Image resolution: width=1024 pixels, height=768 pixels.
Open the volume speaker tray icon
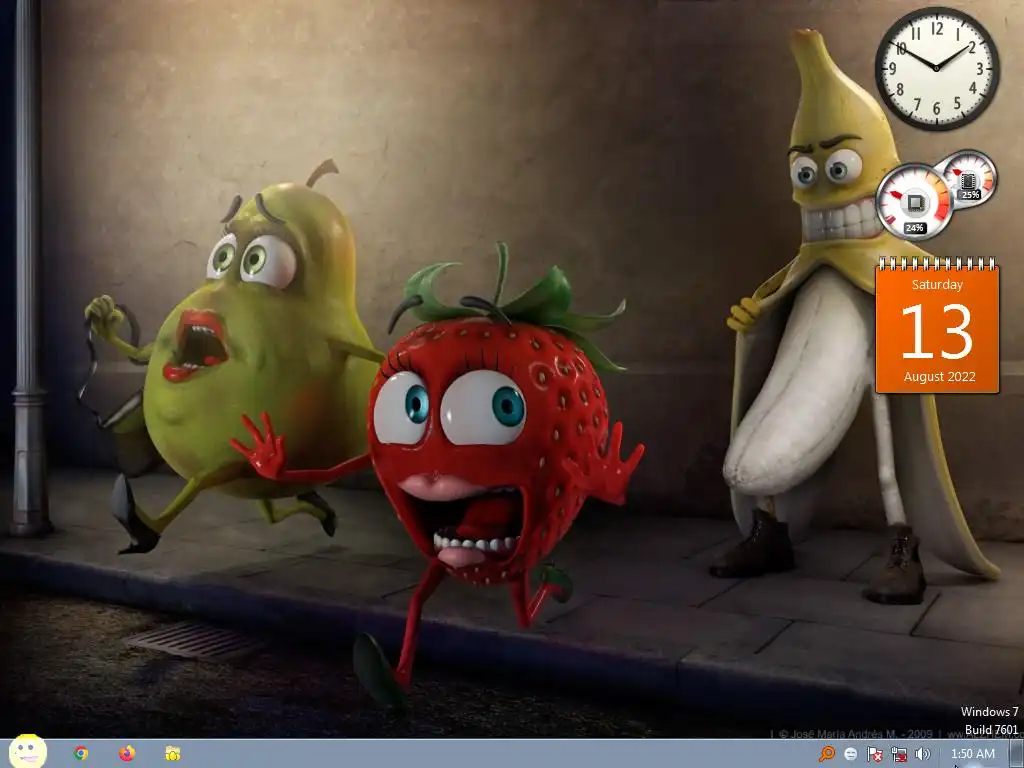coord(922,754)
